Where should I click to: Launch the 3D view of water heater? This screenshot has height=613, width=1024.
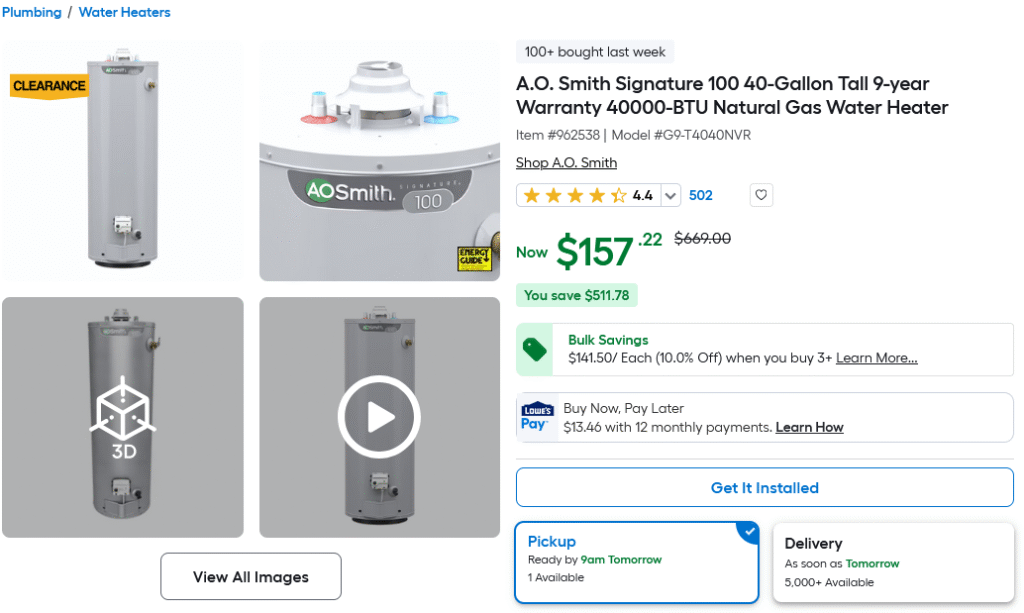(123, 417)
